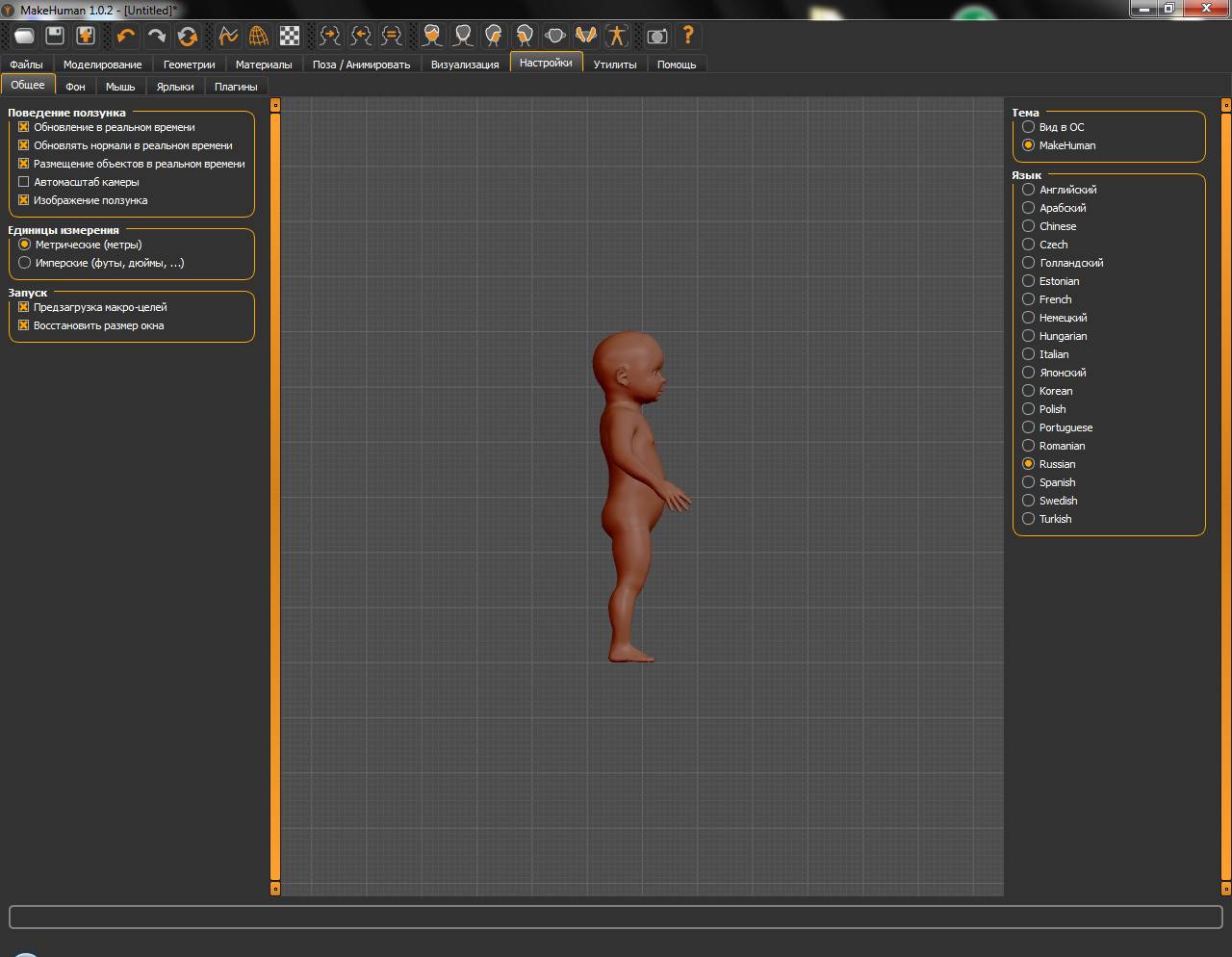Click the Export toolbar icon

[x=86, y=36]
